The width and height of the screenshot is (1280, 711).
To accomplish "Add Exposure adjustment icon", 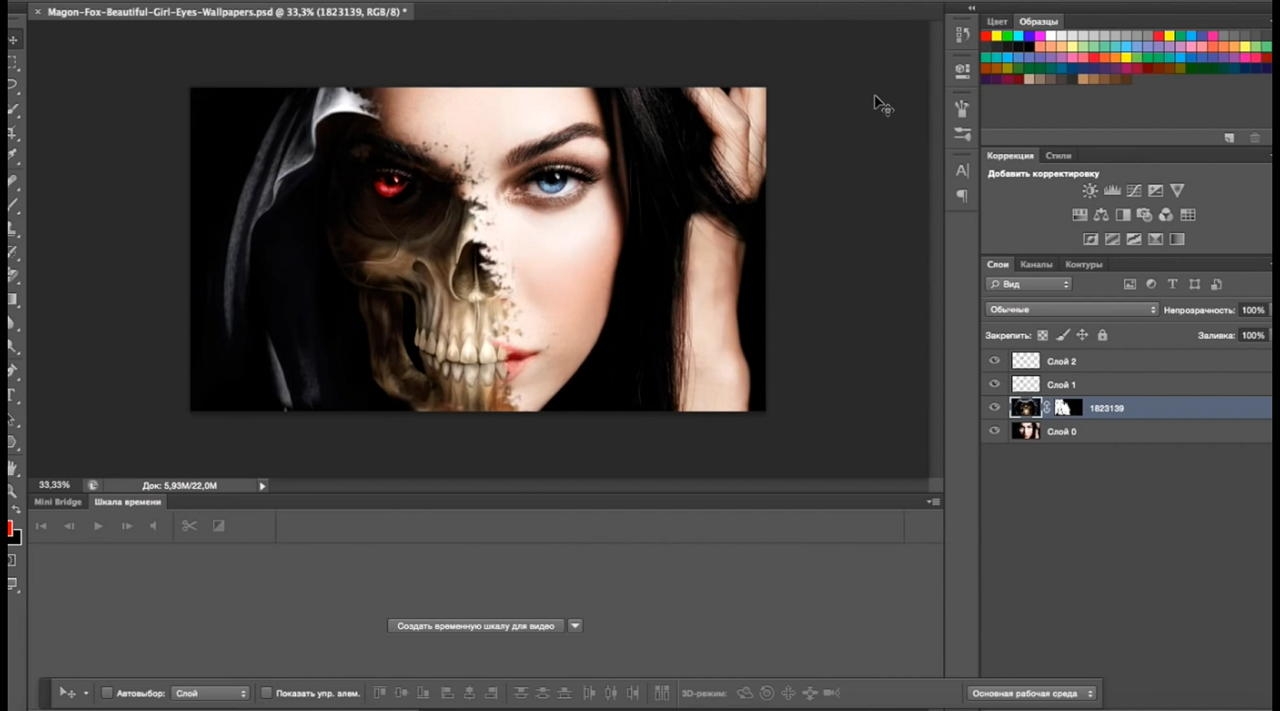I will pyautogui.click(x=1156, y=191).
